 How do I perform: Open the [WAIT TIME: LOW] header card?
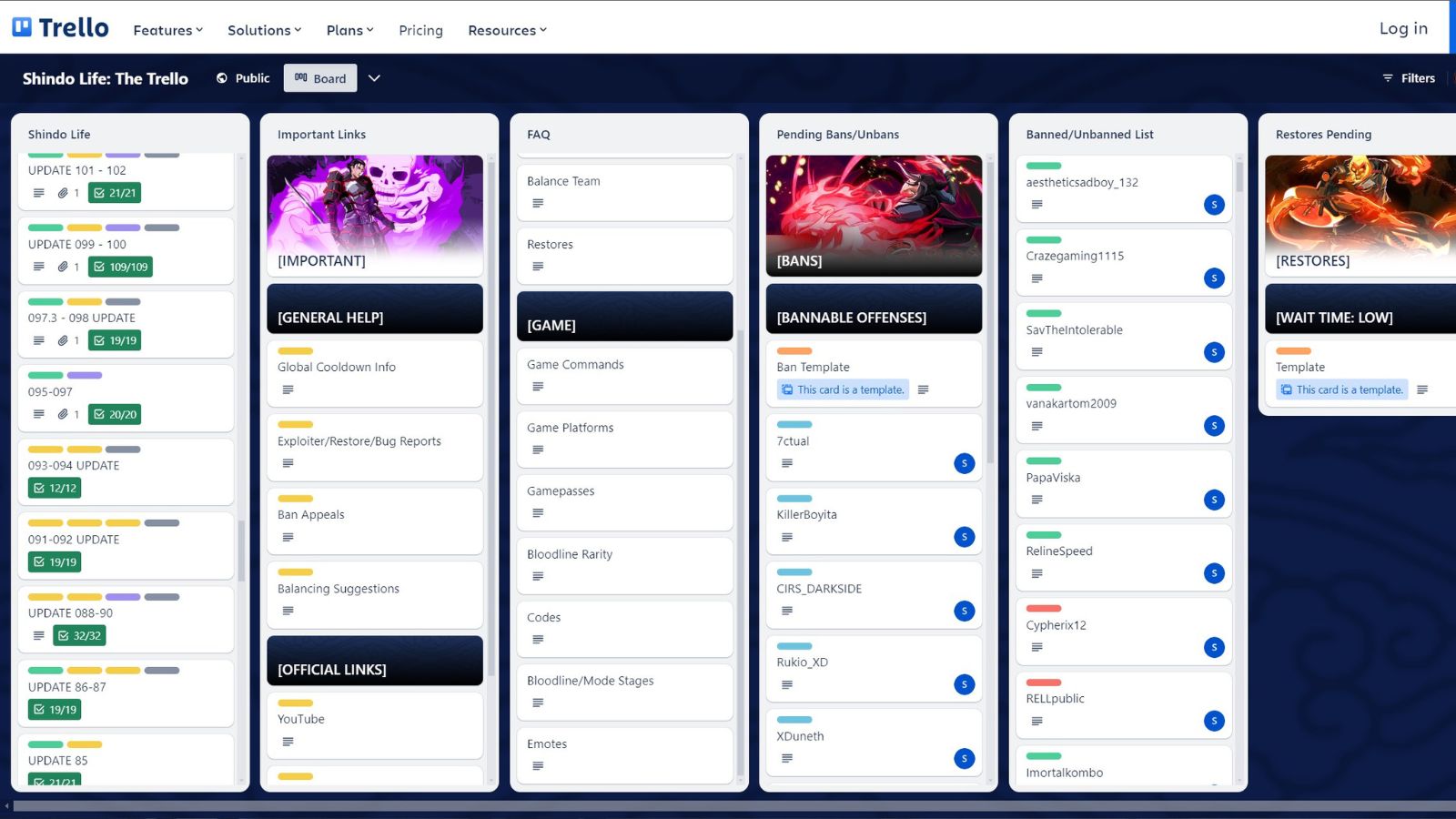(x=1360, y=308)
